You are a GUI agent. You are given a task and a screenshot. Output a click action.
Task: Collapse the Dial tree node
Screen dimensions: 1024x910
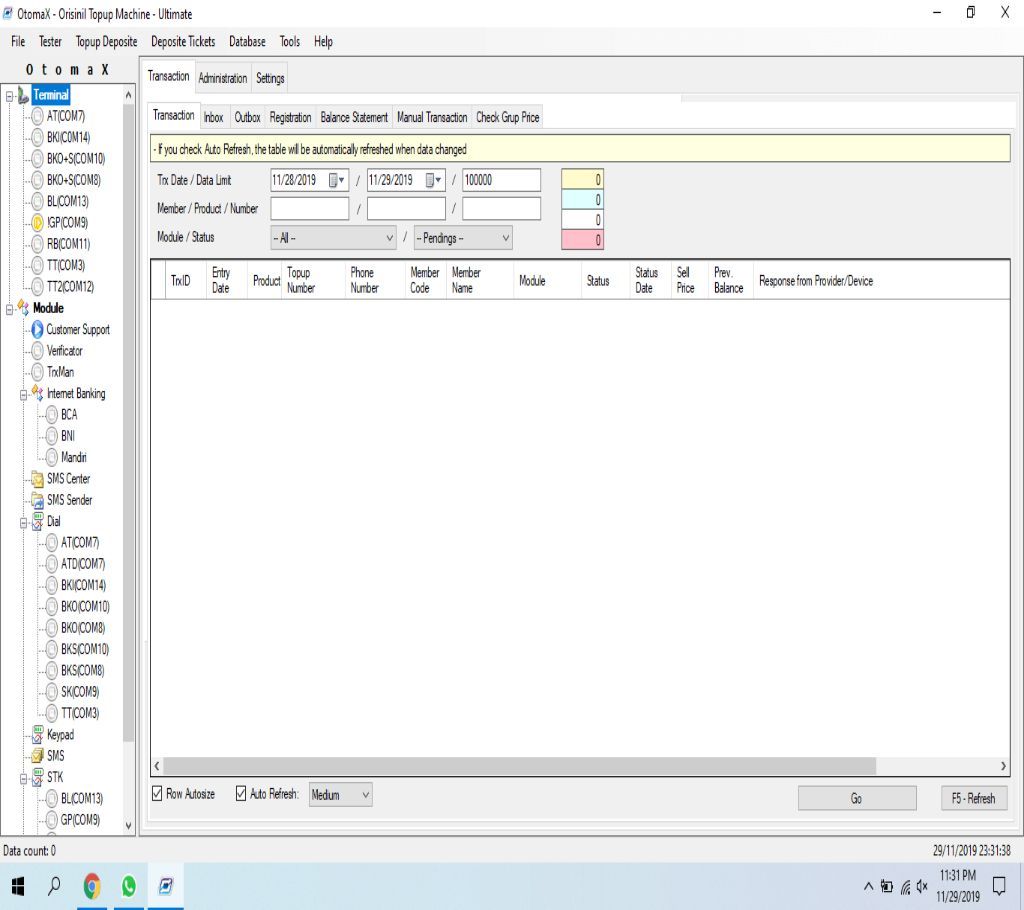point(24,523)
